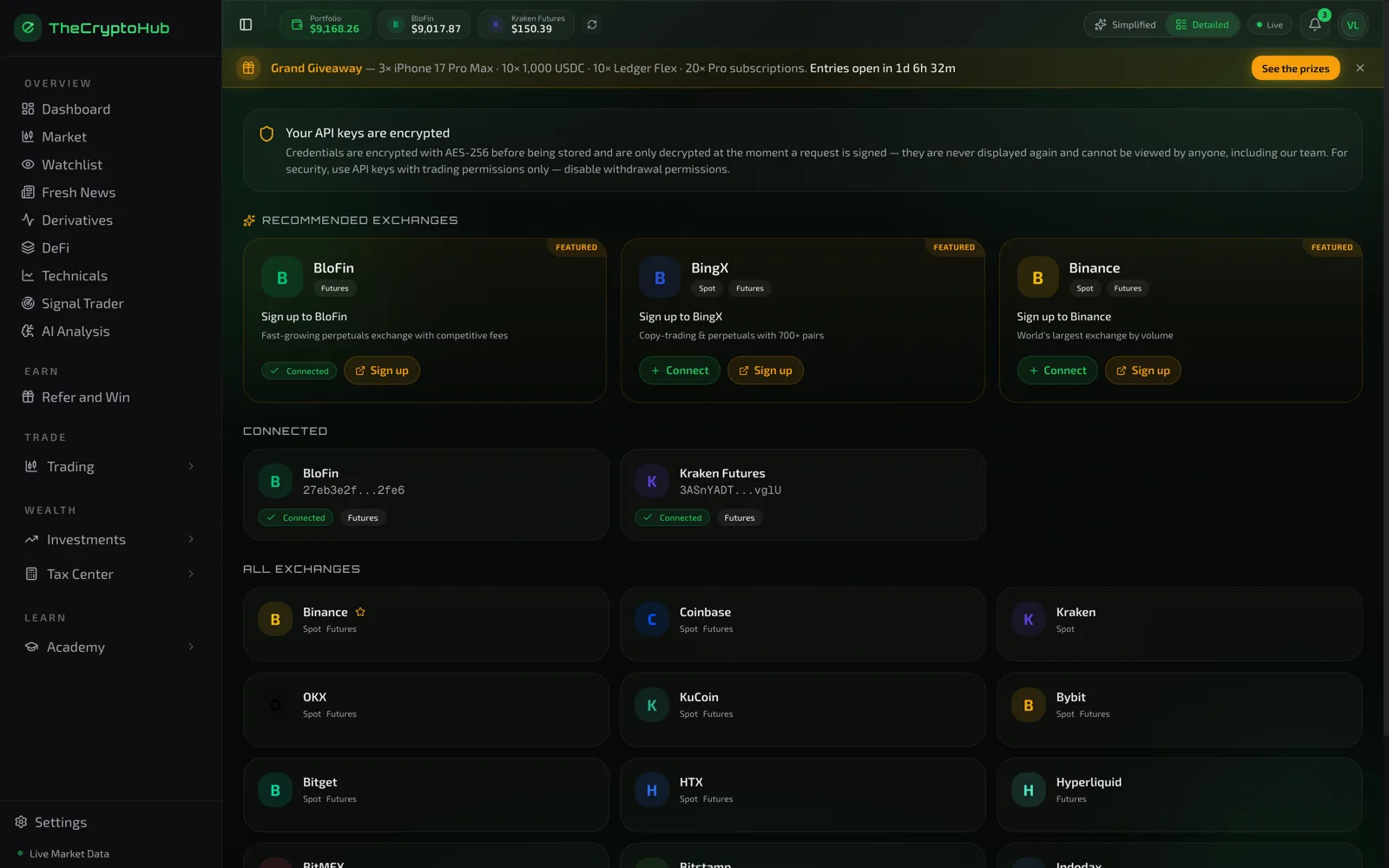Image resolution: width=1389 pixels, height=868 pixels.
Task: Open the VL user avatar menu
Action: 1353,24
